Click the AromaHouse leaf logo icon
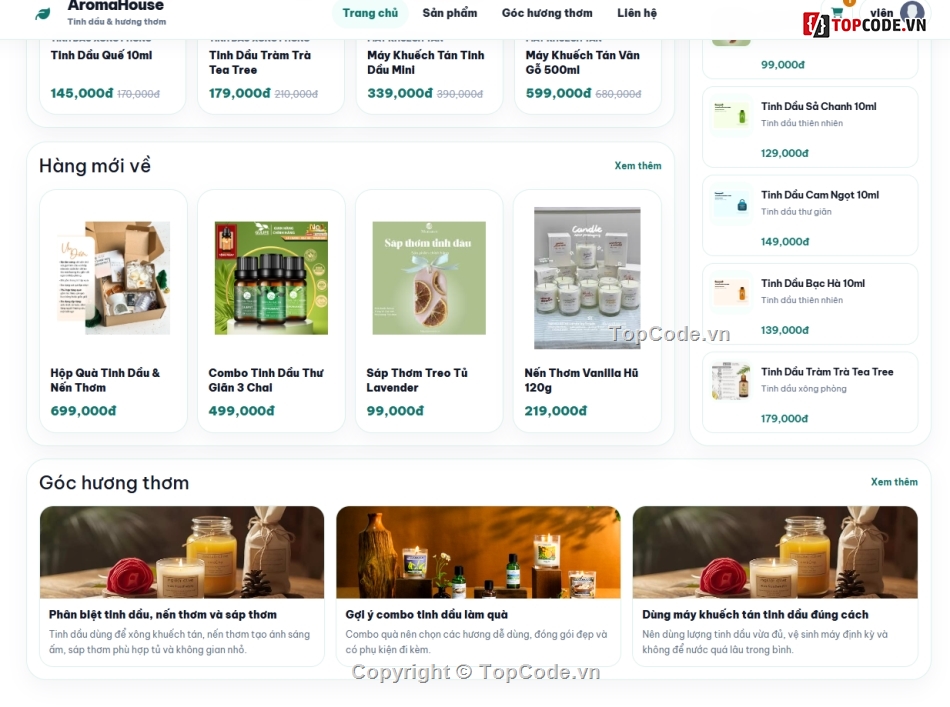This screenshot has width=950, height=707. pos(42,13)
